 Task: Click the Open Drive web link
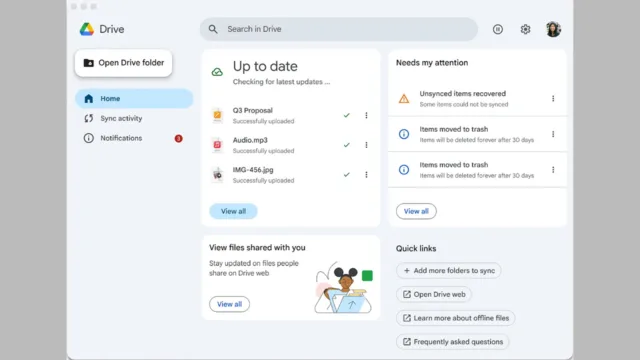tap(434, 294)
